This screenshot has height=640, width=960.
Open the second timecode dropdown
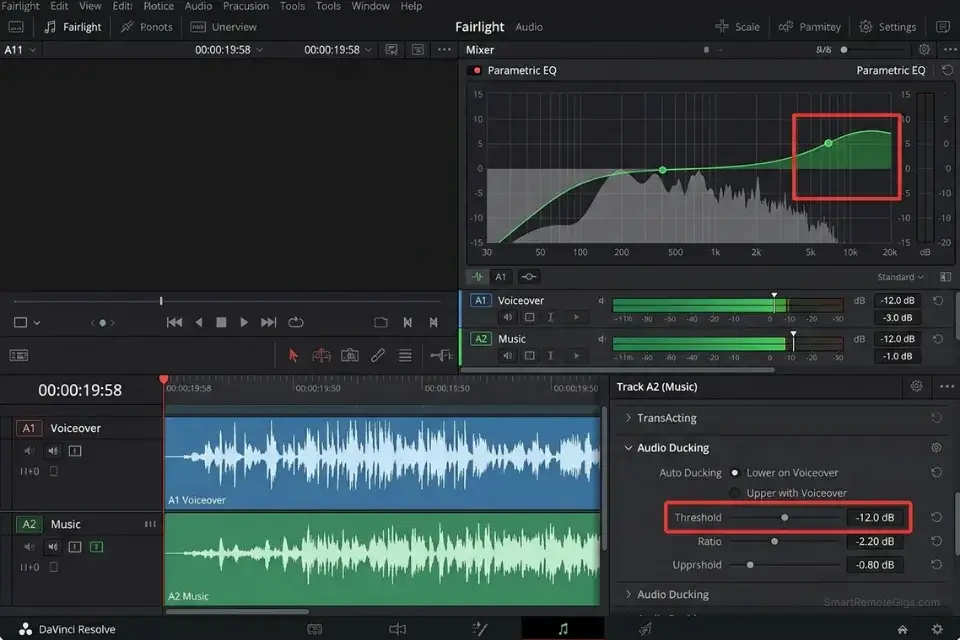[x=368, y=50]
